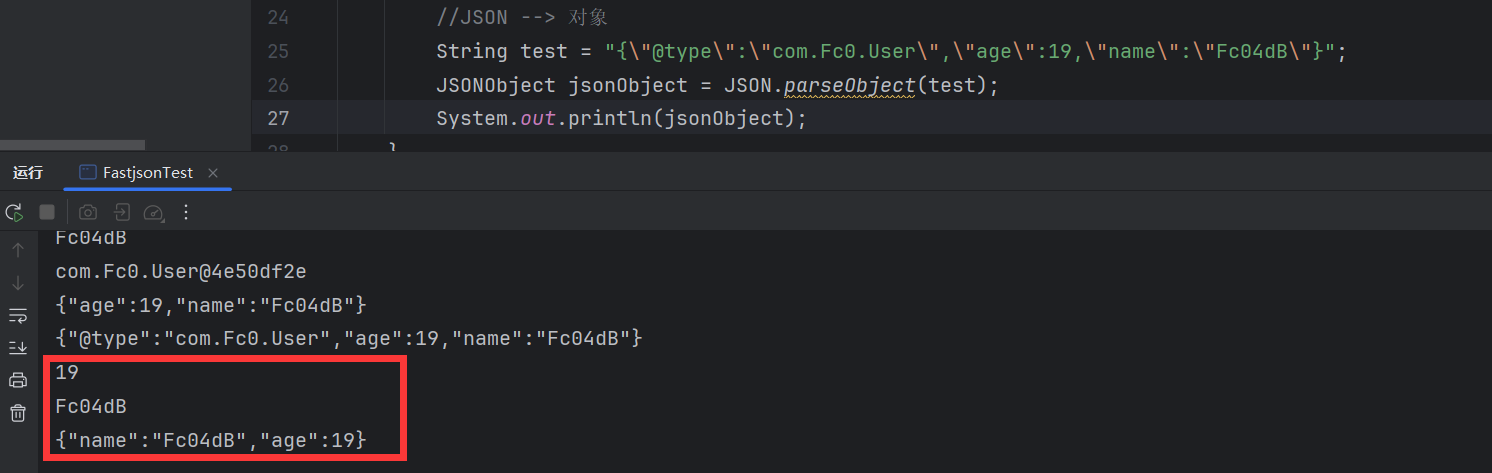This screenshot has width=1492, height=473.
Task: Select the FastjsonTest run tab
Action: 147,173
